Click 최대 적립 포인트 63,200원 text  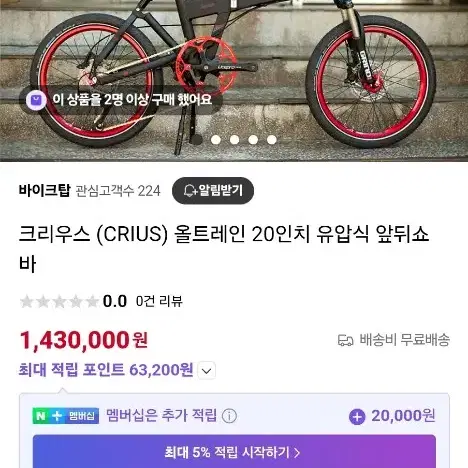coord(106,370)
